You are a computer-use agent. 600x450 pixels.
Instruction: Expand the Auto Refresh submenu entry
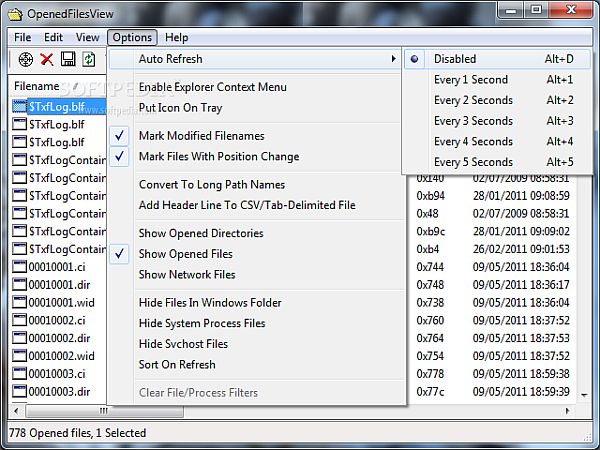(255, 59)
